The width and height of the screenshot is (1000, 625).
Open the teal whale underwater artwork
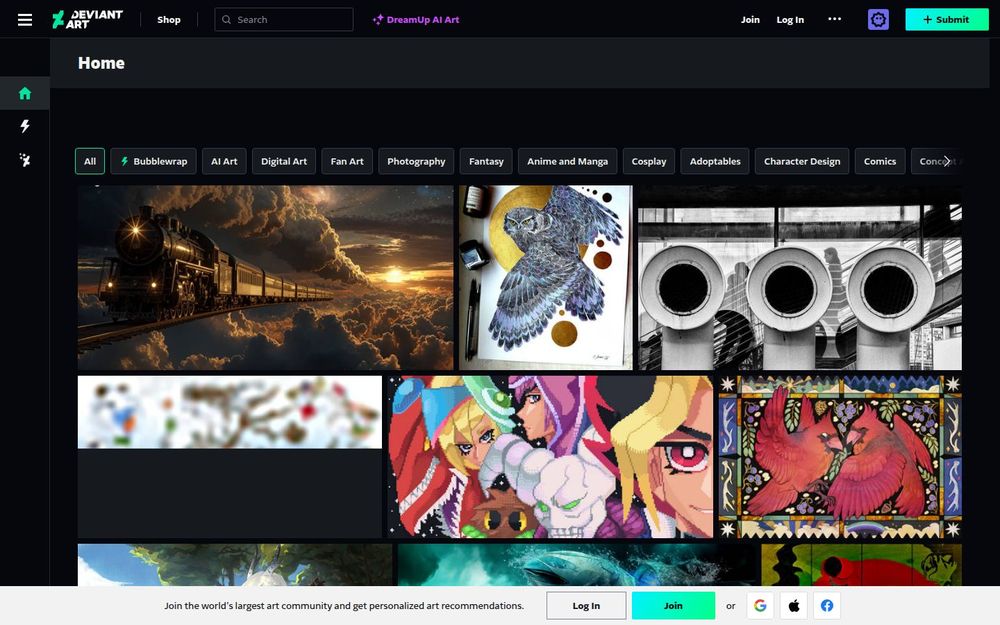pyautogui.click(x=577, y=565)
